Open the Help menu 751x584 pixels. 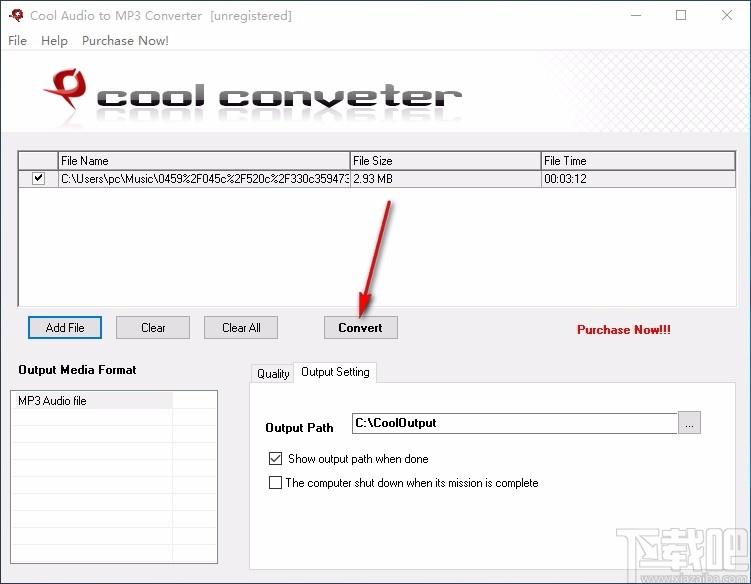point(54,41)
